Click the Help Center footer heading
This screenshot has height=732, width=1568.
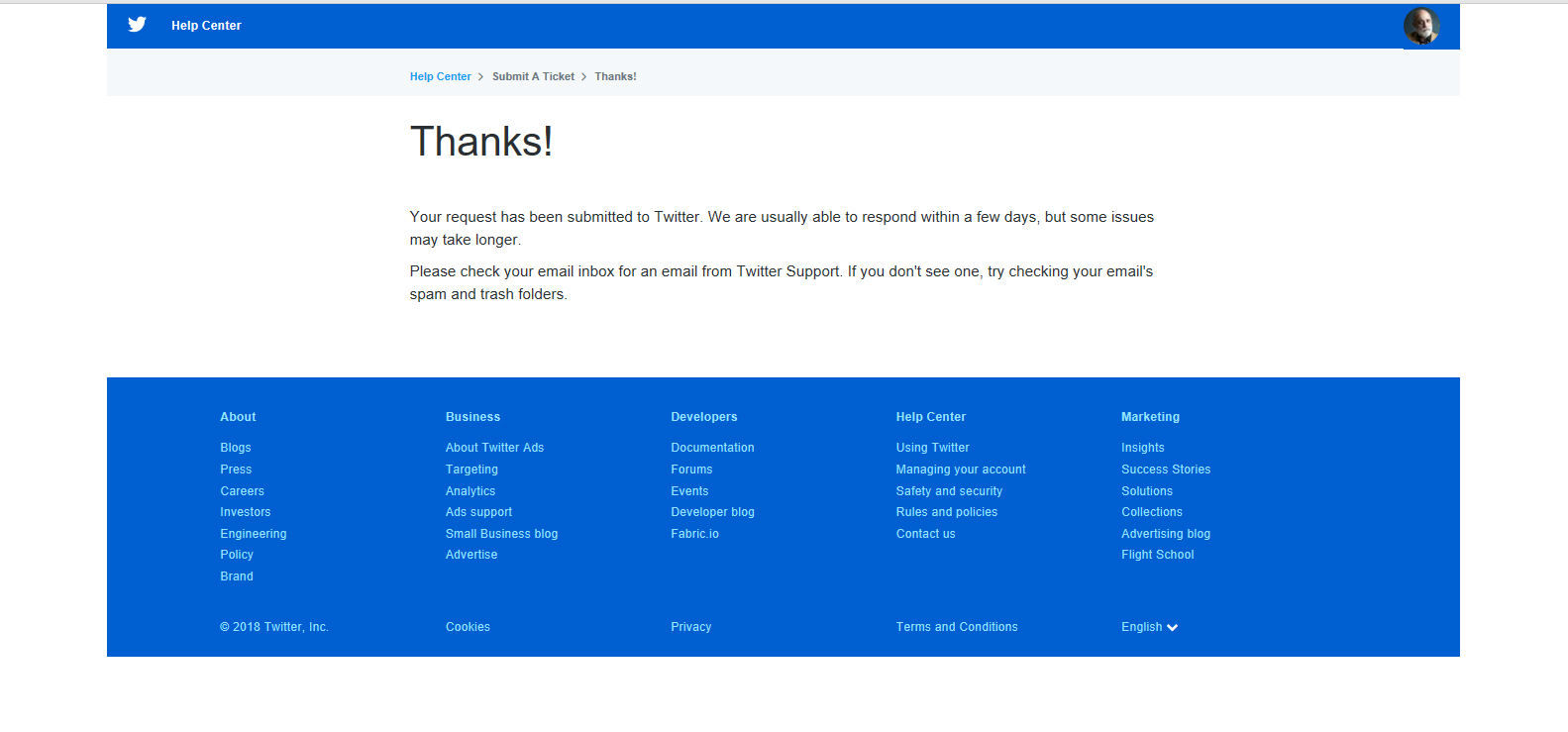(931, 417)
